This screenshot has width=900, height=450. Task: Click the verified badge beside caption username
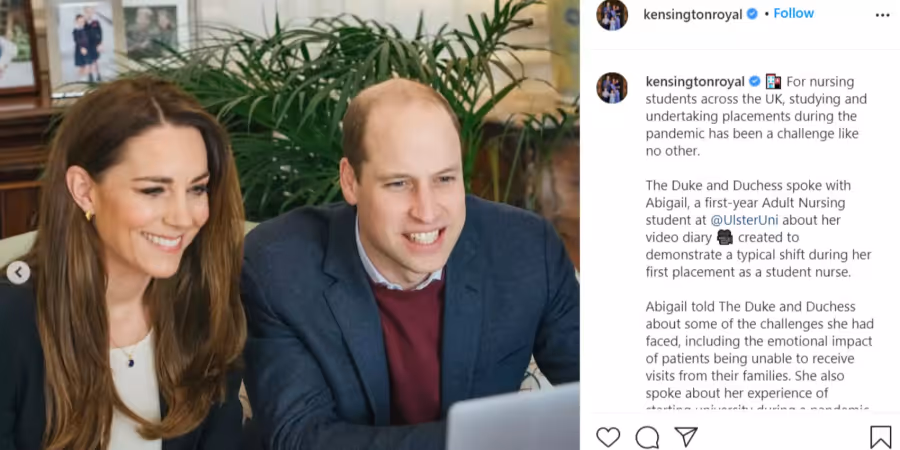point(755,81)
